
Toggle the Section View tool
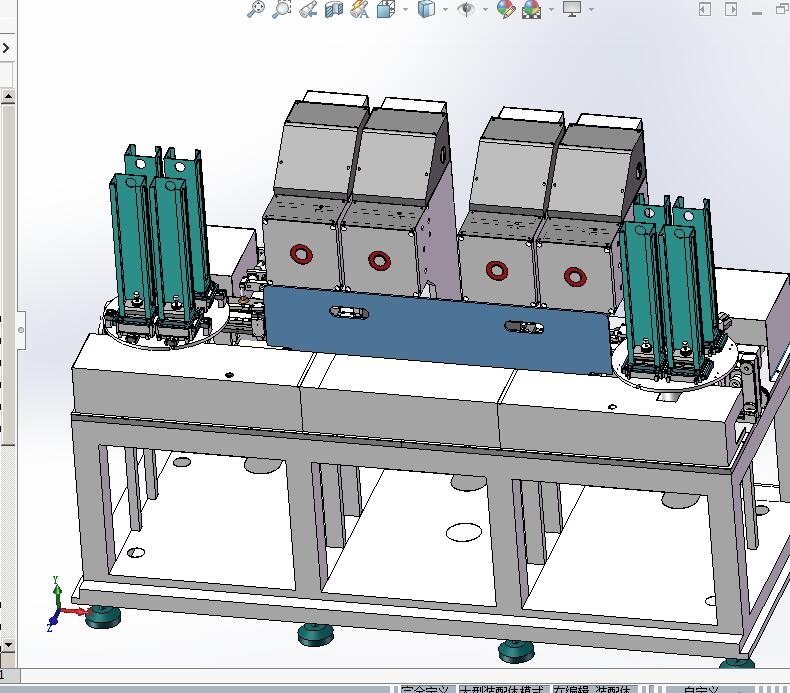334,9
